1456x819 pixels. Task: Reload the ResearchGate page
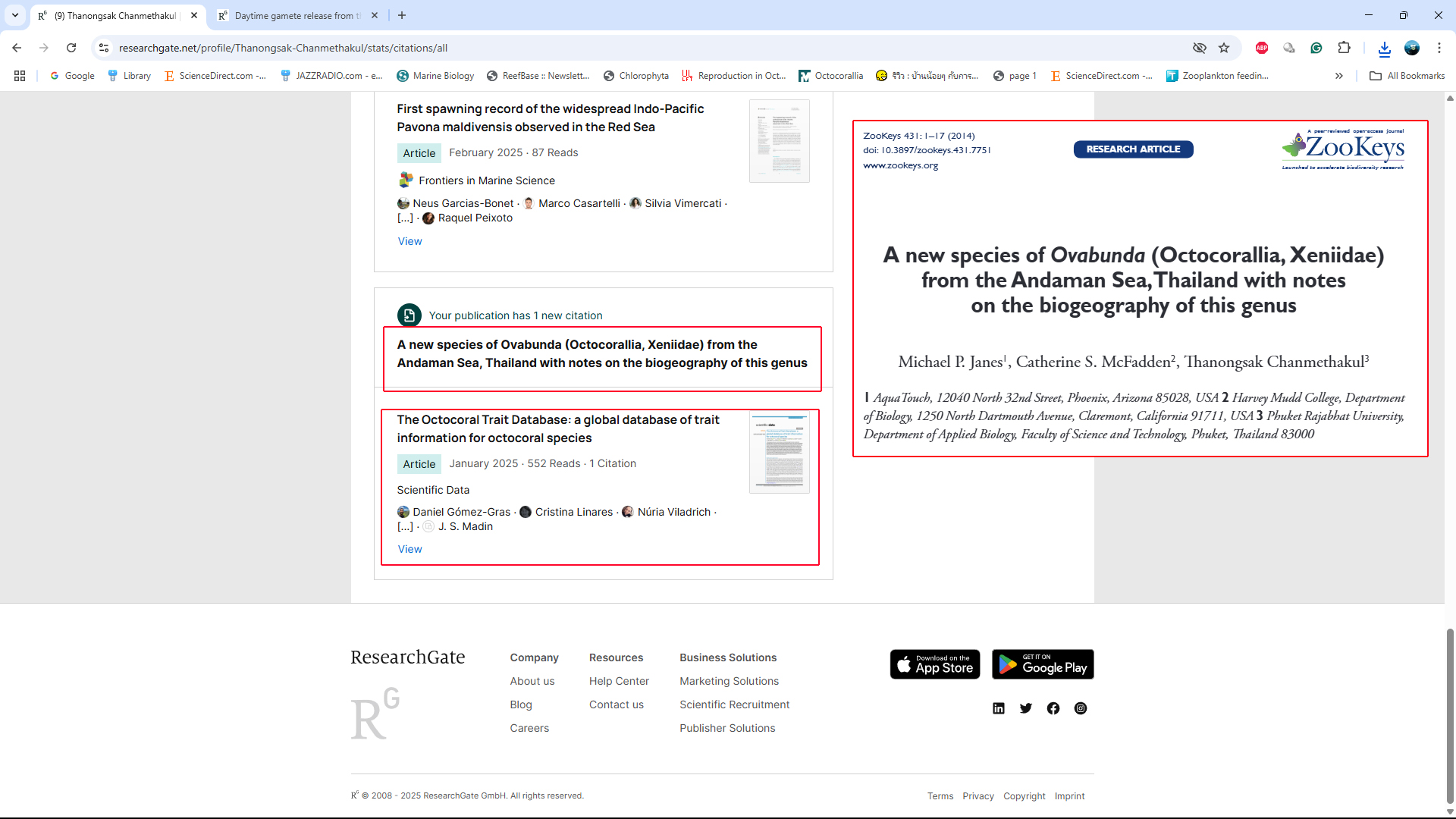[x=71, y=48]
